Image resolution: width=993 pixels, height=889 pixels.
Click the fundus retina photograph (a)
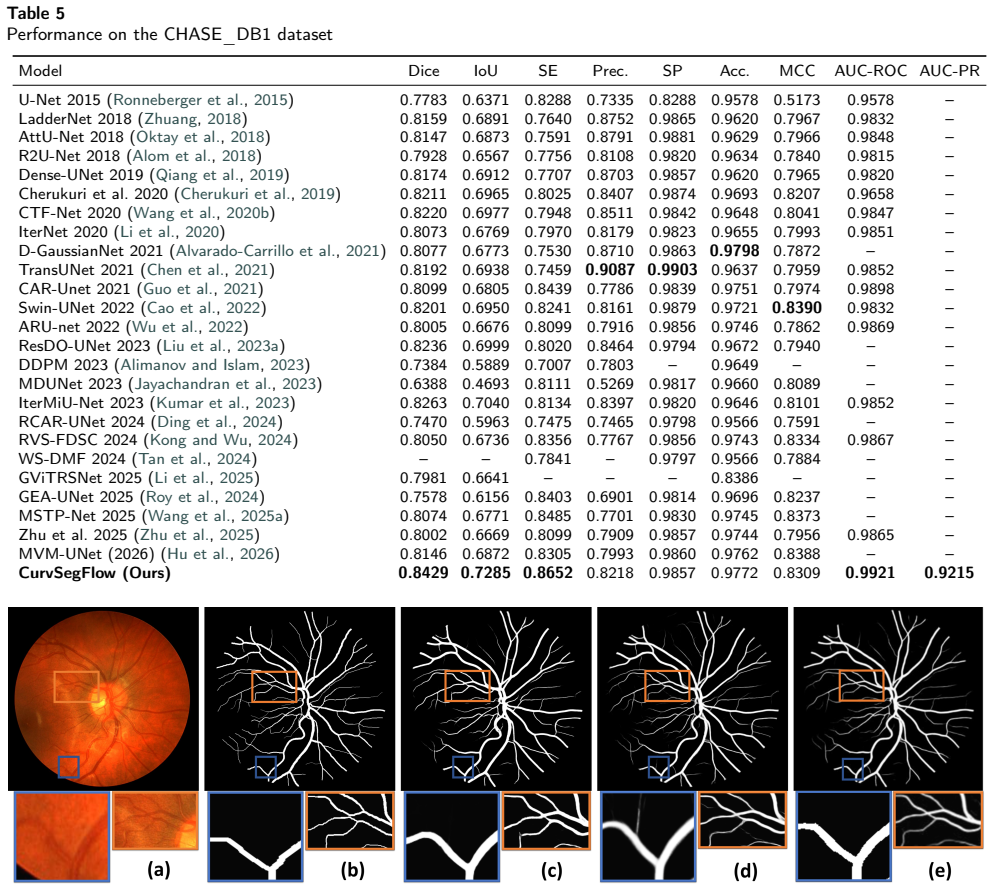(103, 699)
